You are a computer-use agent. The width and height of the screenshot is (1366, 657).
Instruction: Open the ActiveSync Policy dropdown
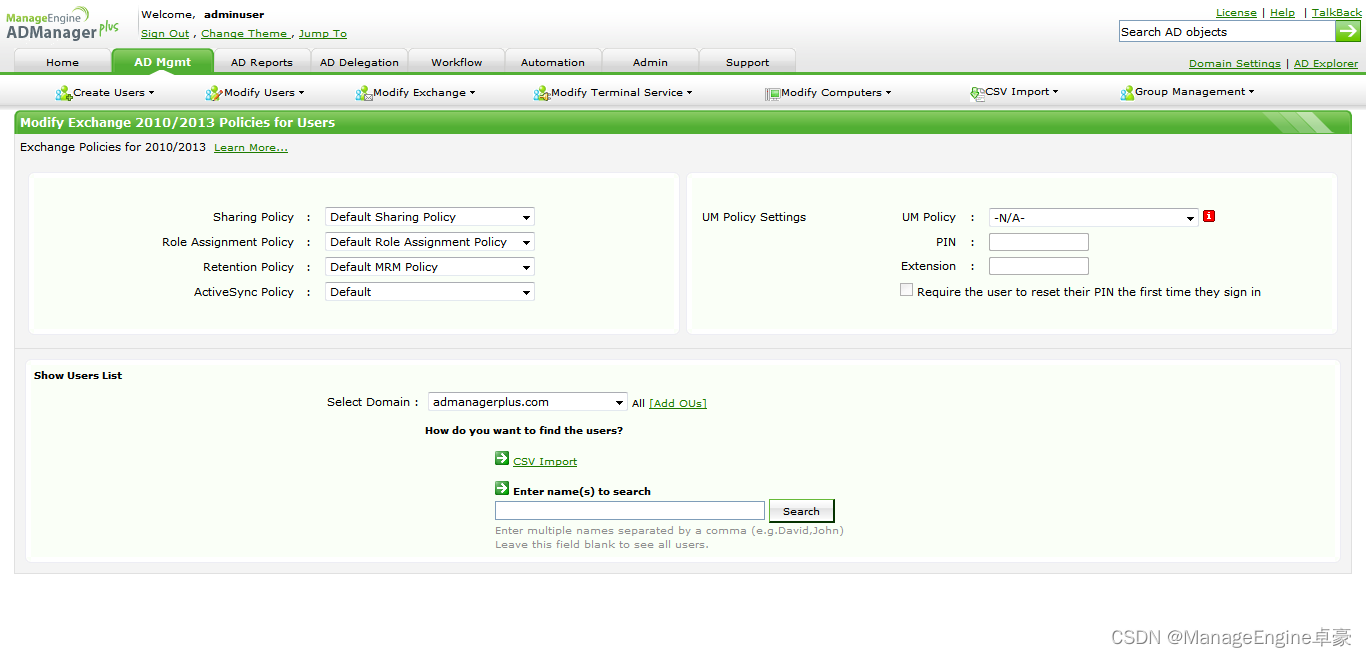(x=430, y=292)
